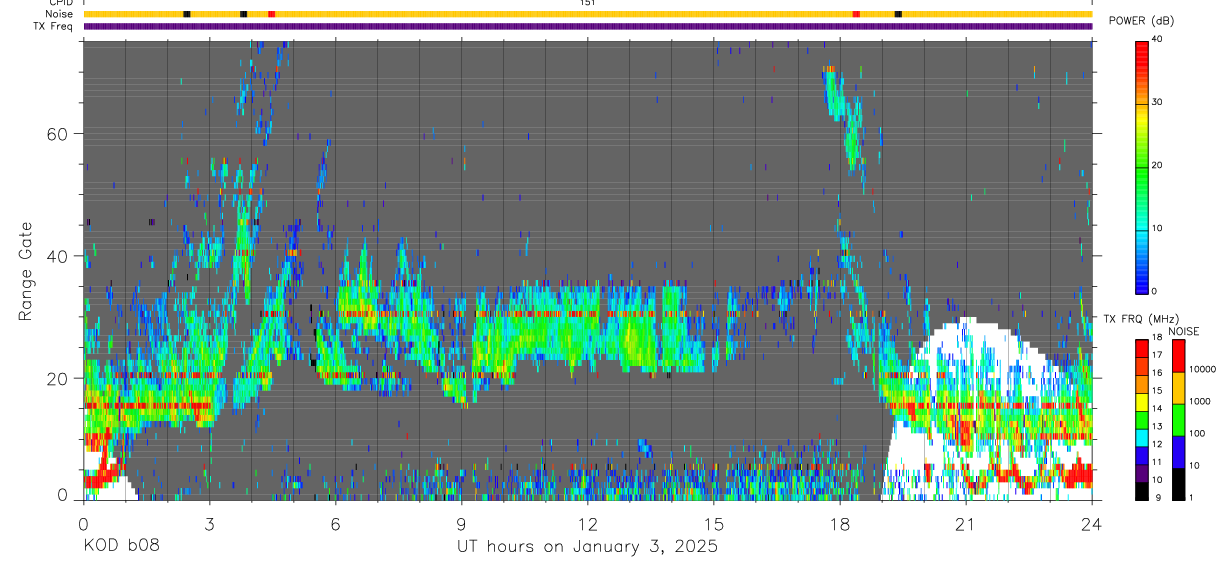Screen dimensions: 1228x567
Task: Click the orange segment of NOISE color bar
Action: [x=1178, y=388]
